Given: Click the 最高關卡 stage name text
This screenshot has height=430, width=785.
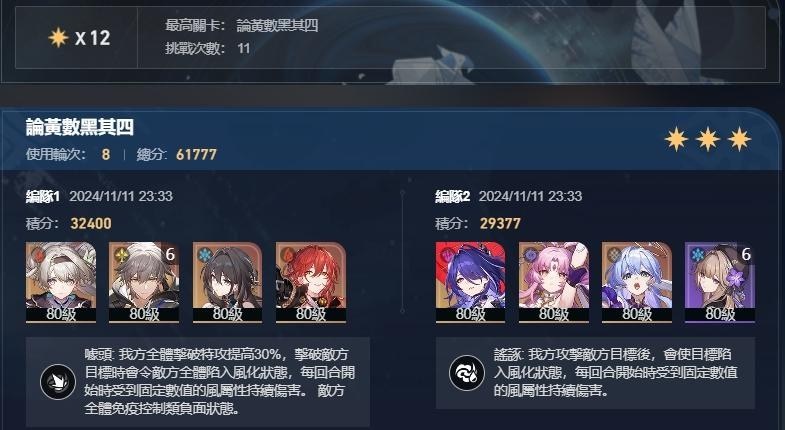Looking at the screenshot, I should click(277, 25).
